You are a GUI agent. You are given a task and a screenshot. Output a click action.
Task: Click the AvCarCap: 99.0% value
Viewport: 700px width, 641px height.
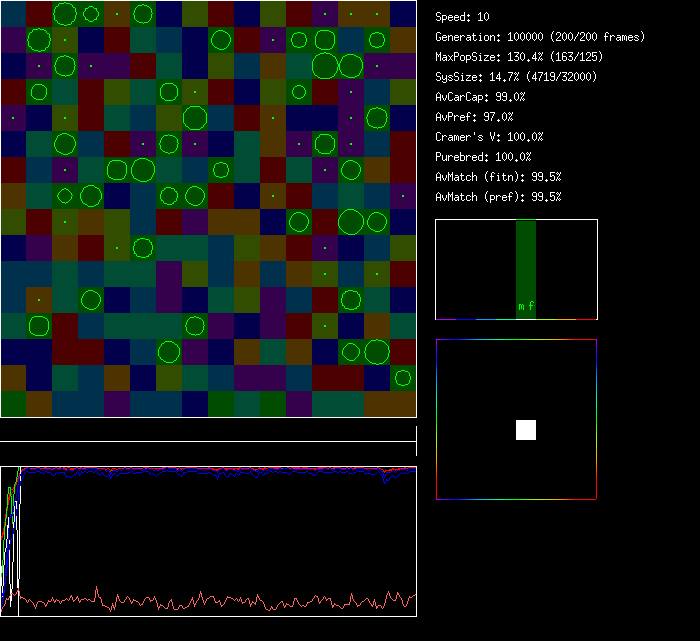pos(480,97)
